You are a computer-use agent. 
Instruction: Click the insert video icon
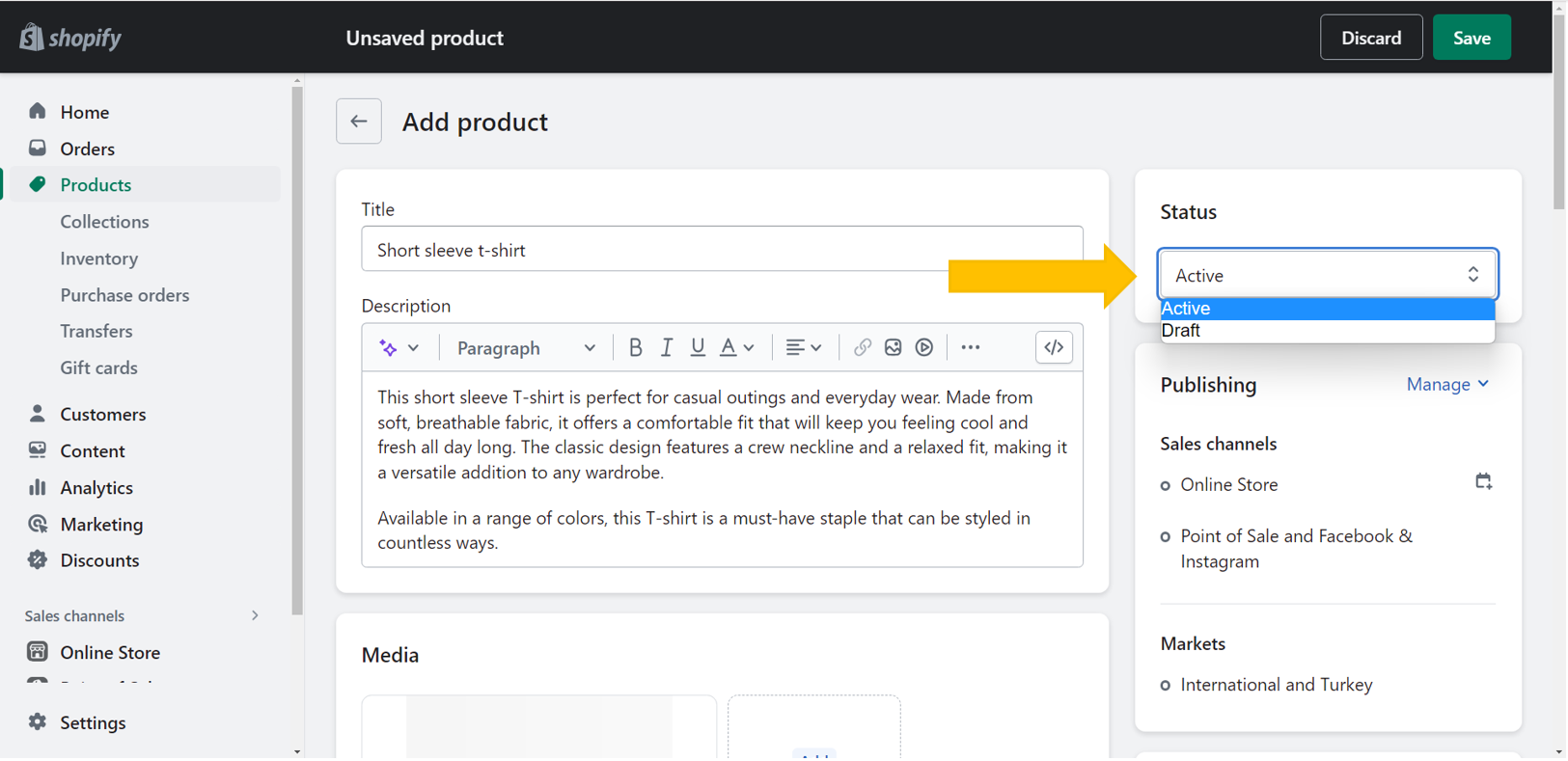click(x=924, y=348)
